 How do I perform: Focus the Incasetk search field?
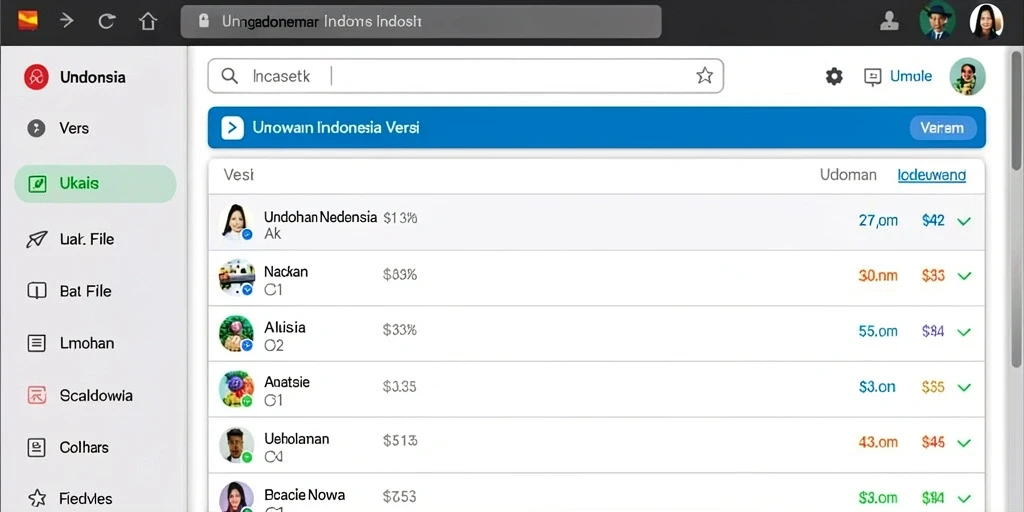[x=465, y=76]
